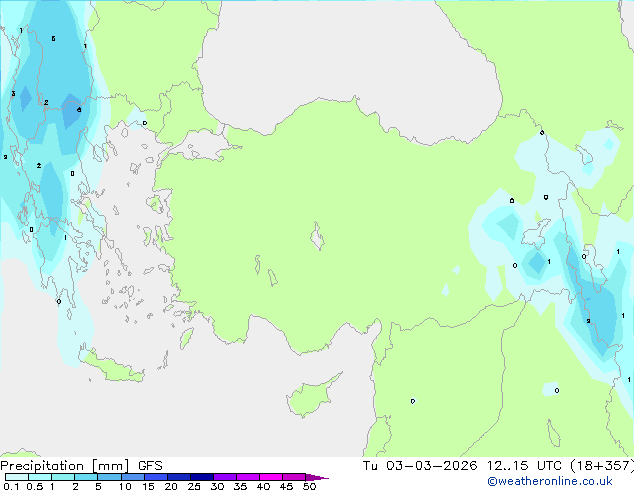Click the 10–15 mm legend swatch
Viewport: 634px width, 490px height.
(x=133, y=477)
